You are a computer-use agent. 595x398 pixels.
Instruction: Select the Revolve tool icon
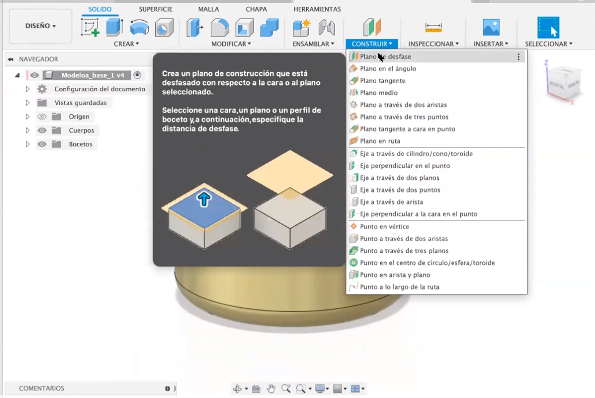(x=139, y=28)
